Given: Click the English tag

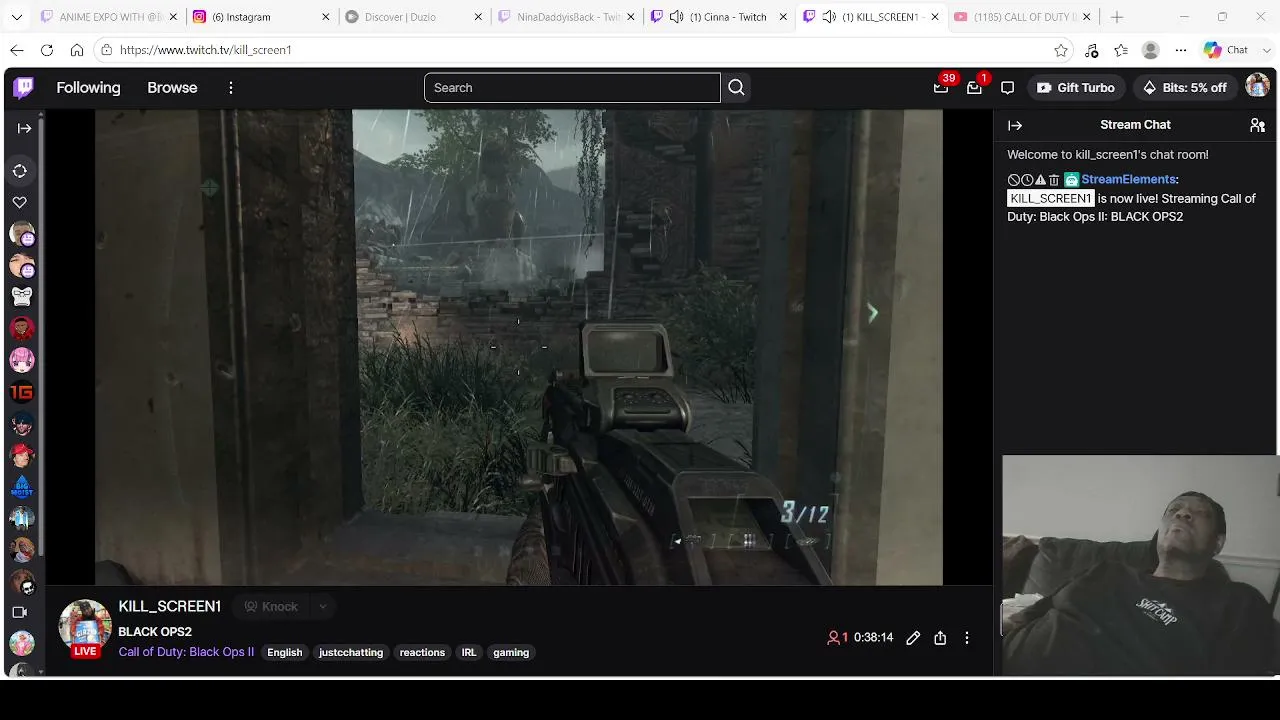Looking at the screenshot, I should click(285, 653).
